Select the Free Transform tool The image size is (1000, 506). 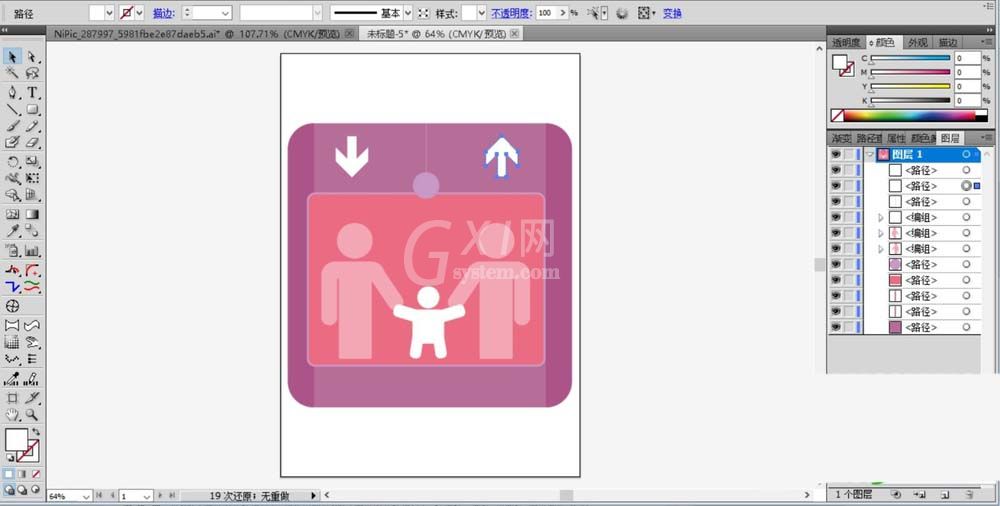[32, 179]
